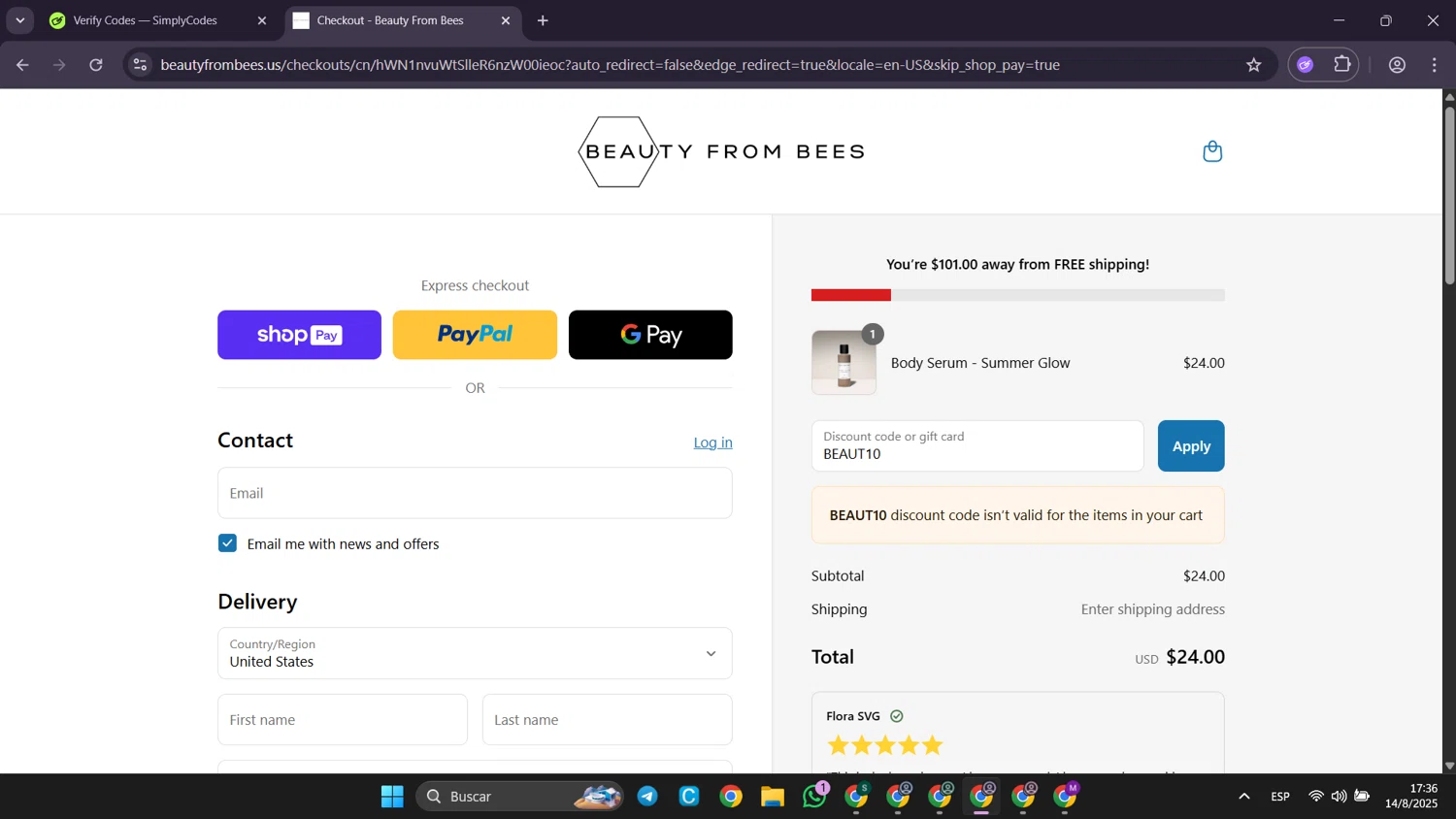
Task: Click the BEAUT10 invalid discount message
Action: pyautogui.click(x=1017, y=515)
